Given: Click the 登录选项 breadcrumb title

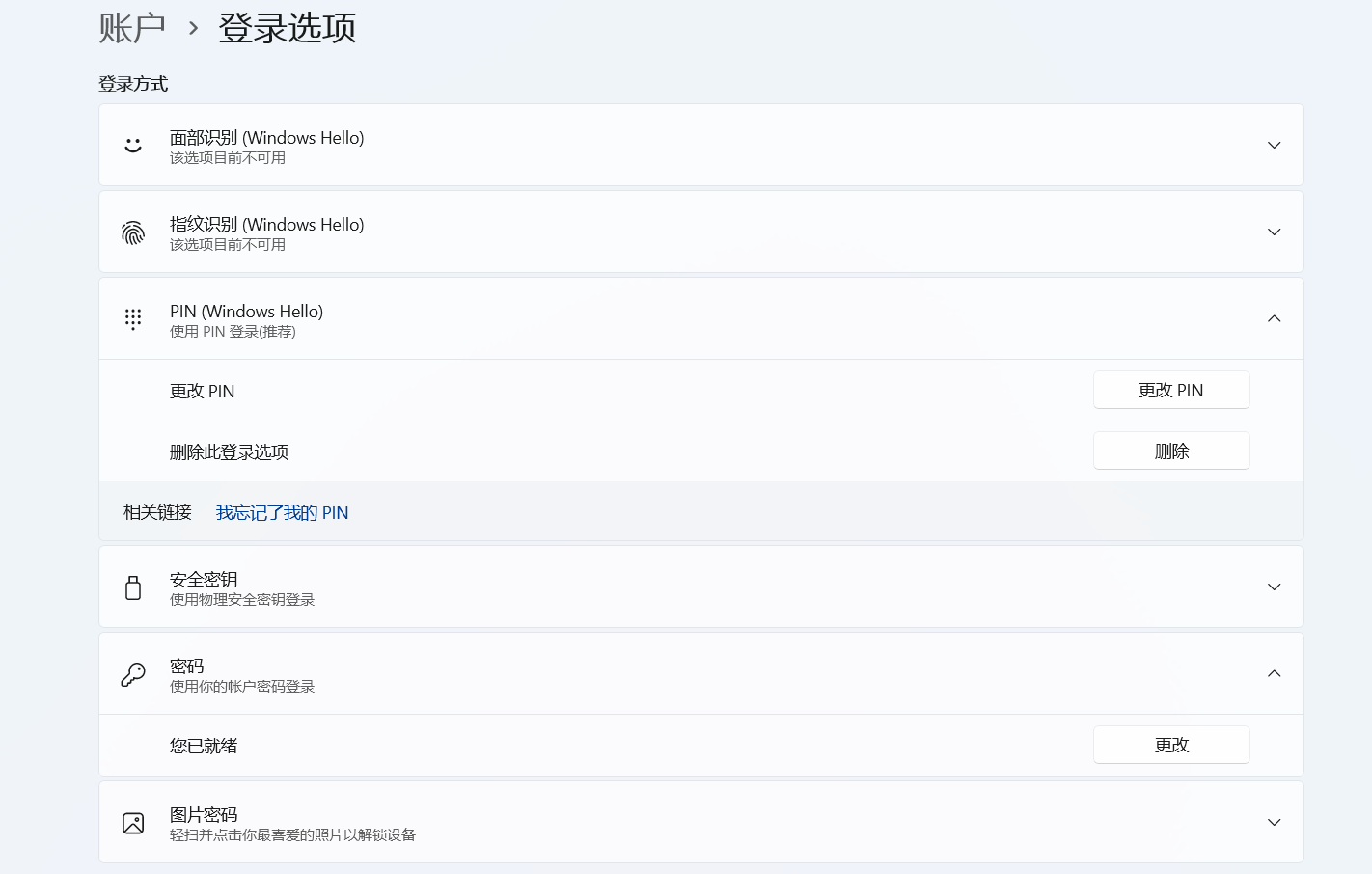Looking at the screenshot, I should point(288,28).
